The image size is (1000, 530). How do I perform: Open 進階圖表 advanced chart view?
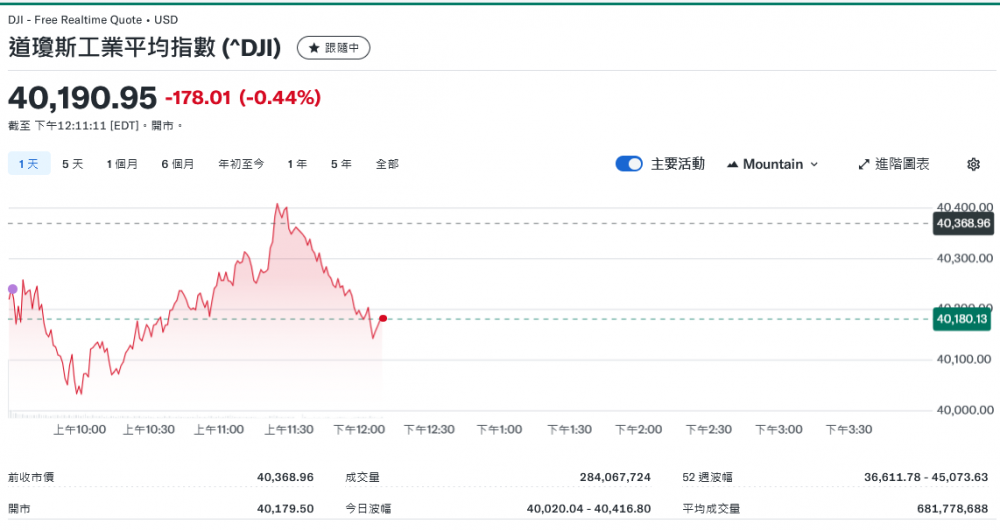point(894,164)
